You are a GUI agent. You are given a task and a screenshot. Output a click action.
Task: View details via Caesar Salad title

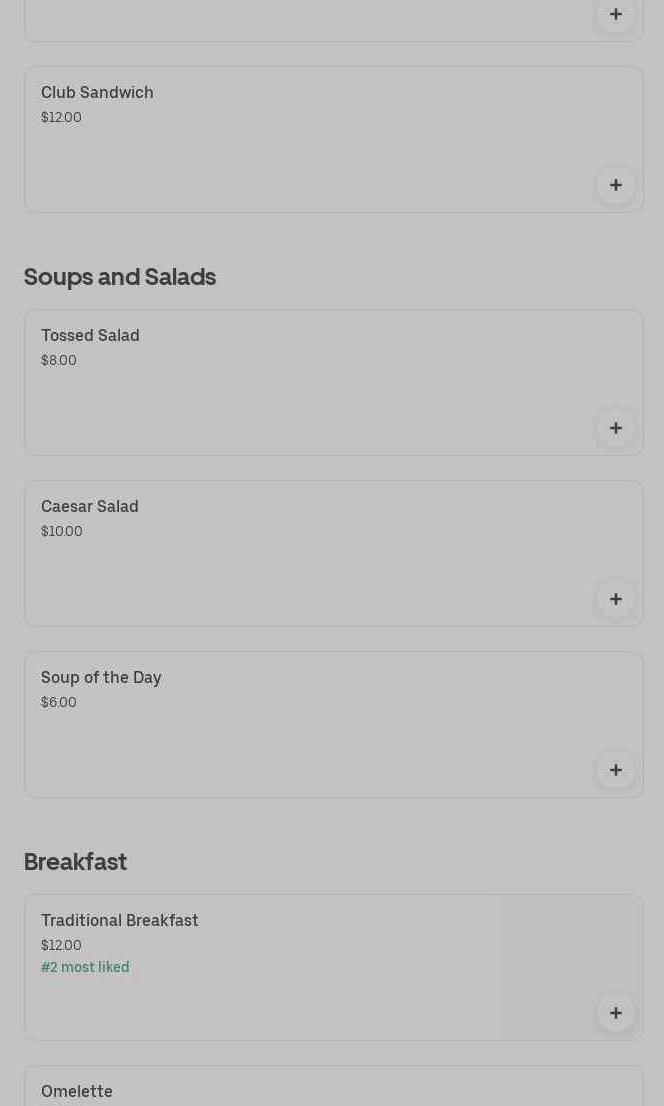(90, 506)
